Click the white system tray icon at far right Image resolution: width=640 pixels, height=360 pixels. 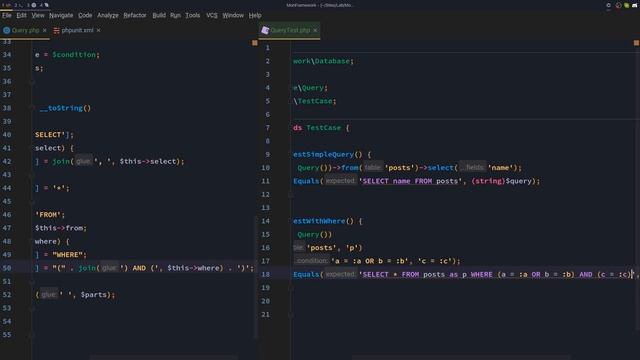click(x=635, y=5)
